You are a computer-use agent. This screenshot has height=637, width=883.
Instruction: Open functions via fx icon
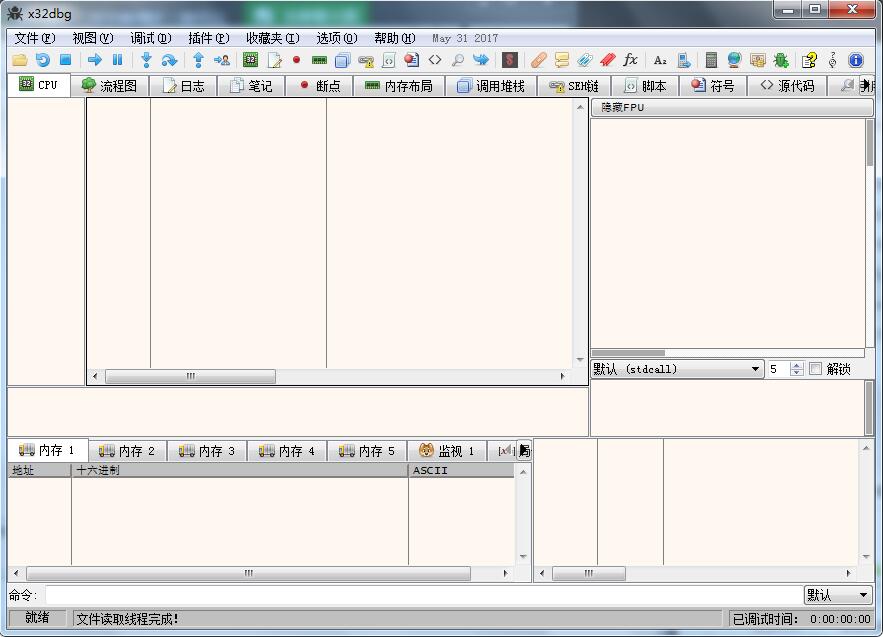coord(630,60)
